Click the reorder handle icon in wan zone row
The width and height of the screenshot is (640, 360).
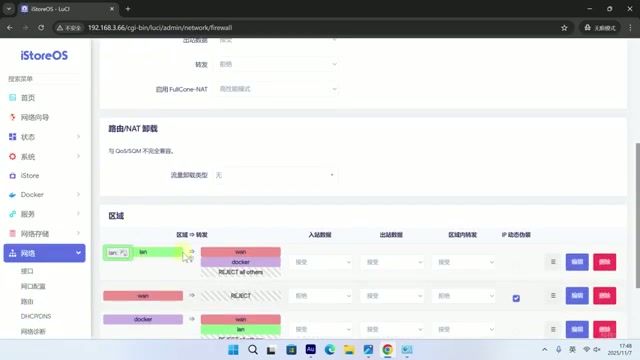click(553, 296)
